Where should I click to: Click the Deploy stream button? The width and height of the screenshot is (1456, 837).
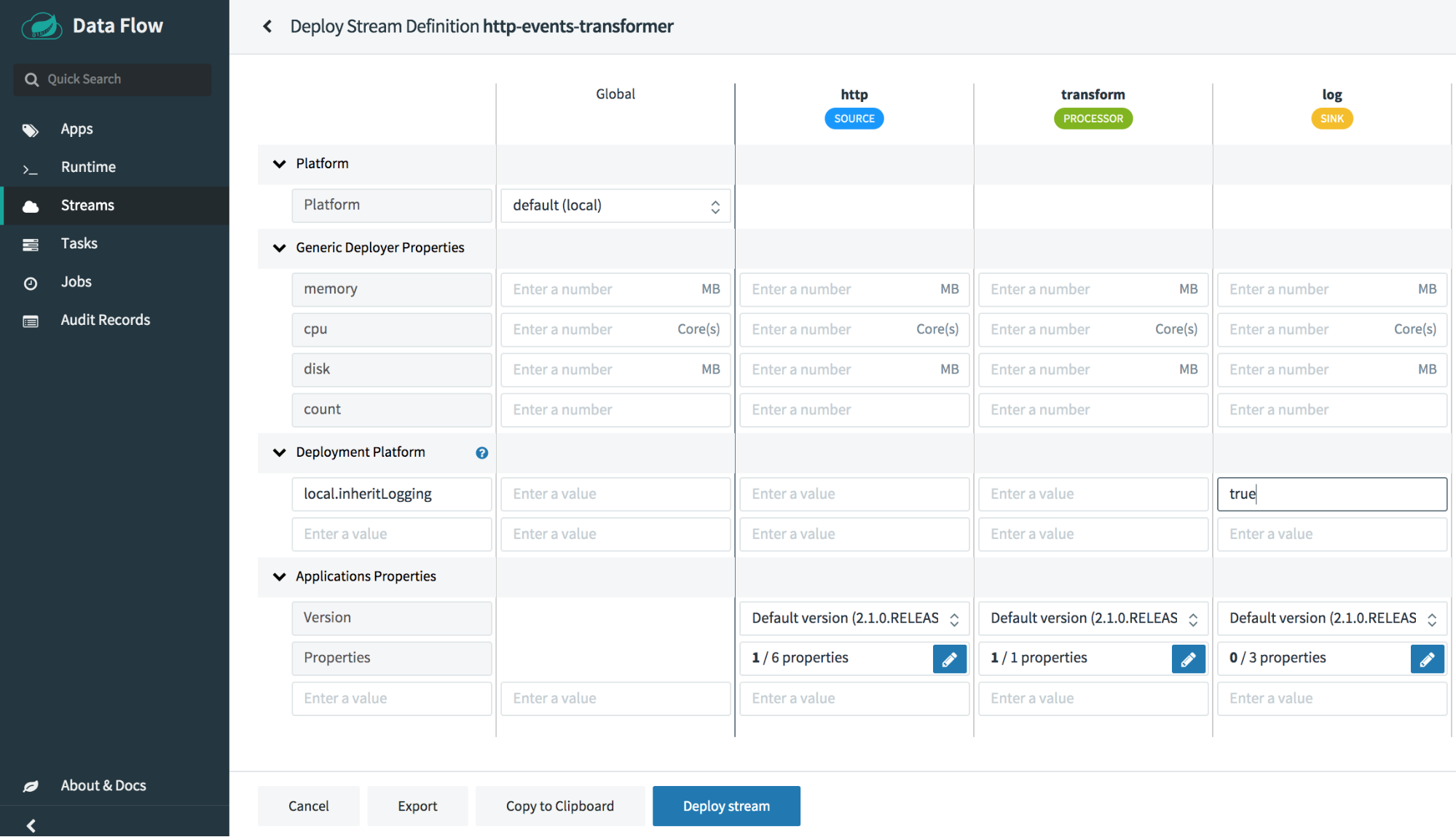pos(725,806)
